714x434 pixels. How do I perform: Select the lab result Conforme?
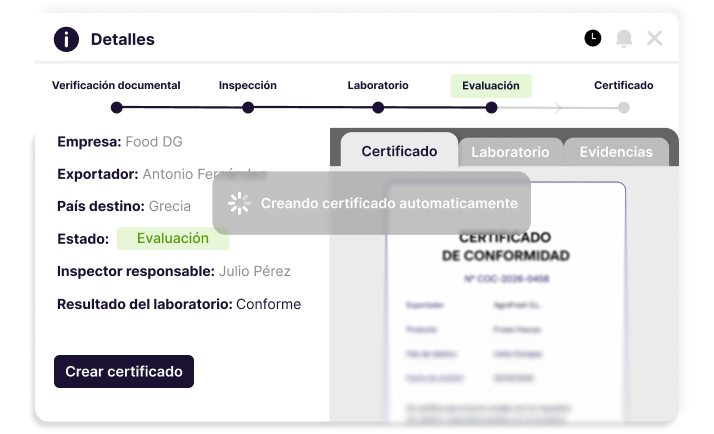268,304
